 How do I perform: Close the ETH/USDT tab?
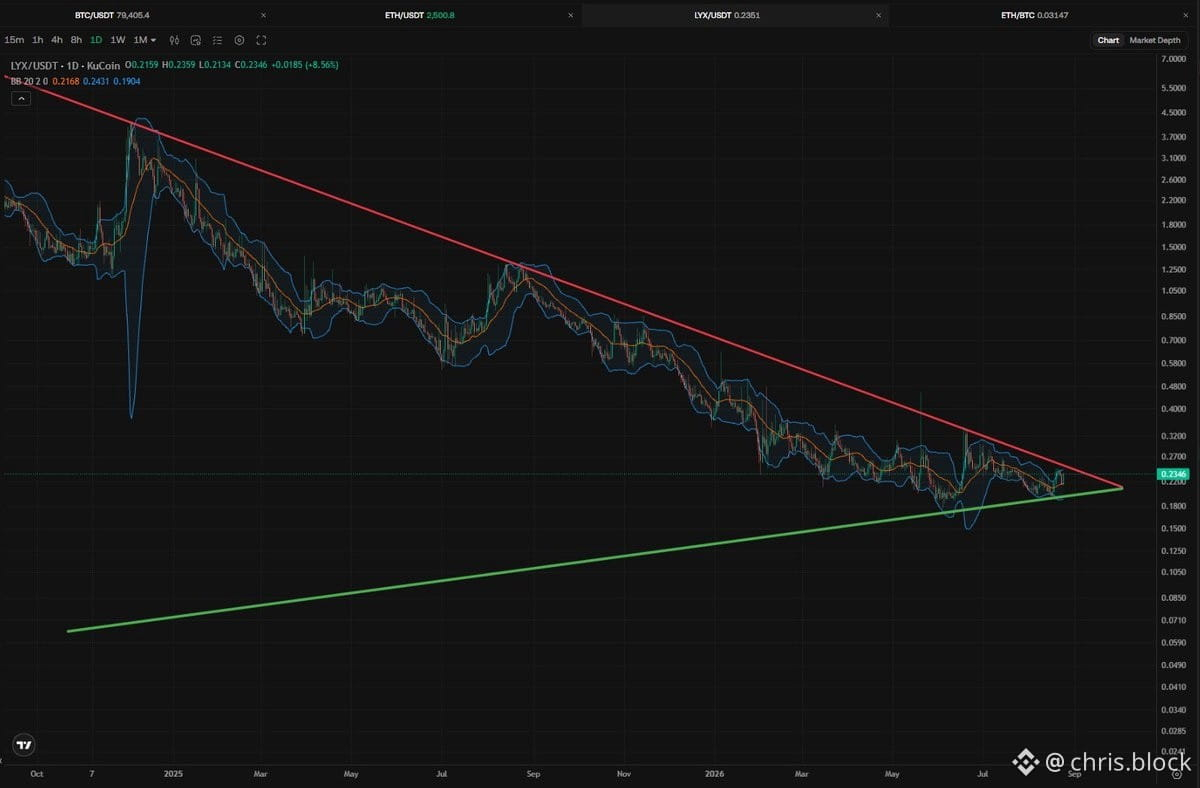[x=571, y=15]
